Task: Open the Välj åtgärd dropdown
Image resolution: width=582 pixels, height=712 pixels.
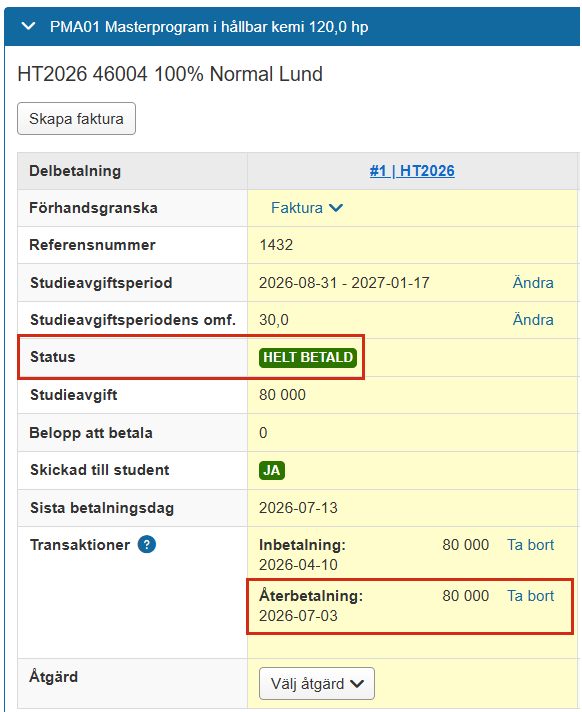Action: click(317, 683)
